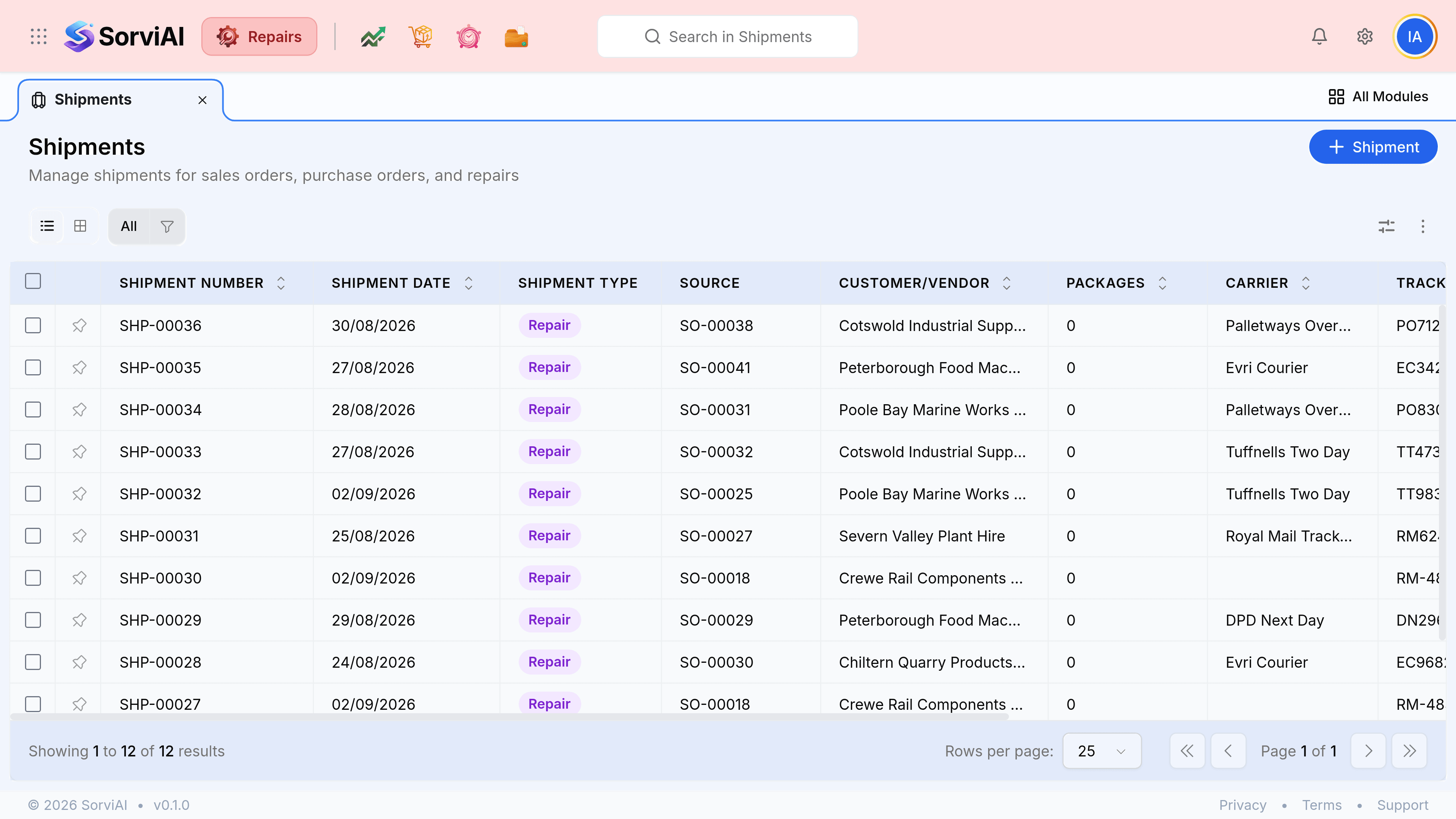Image resolution: width=1456 pixels, height=819 pixels.
Task: Check the SHP-00036 row checkbox
Action: (x=33, y=326)
